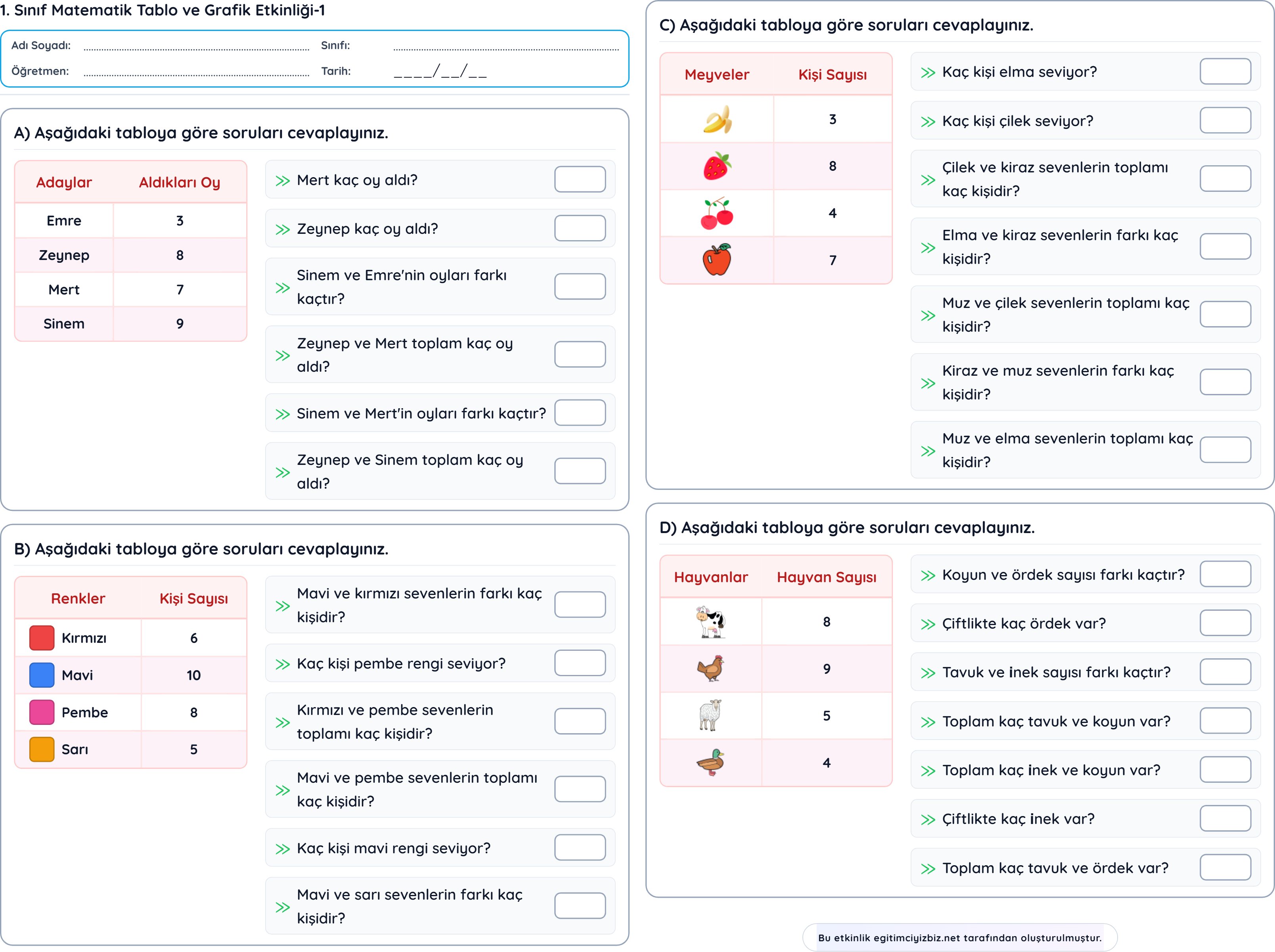1275x952 pixels.
Task: Click the red Kırmızı color swatch
Action: point(42,638)
